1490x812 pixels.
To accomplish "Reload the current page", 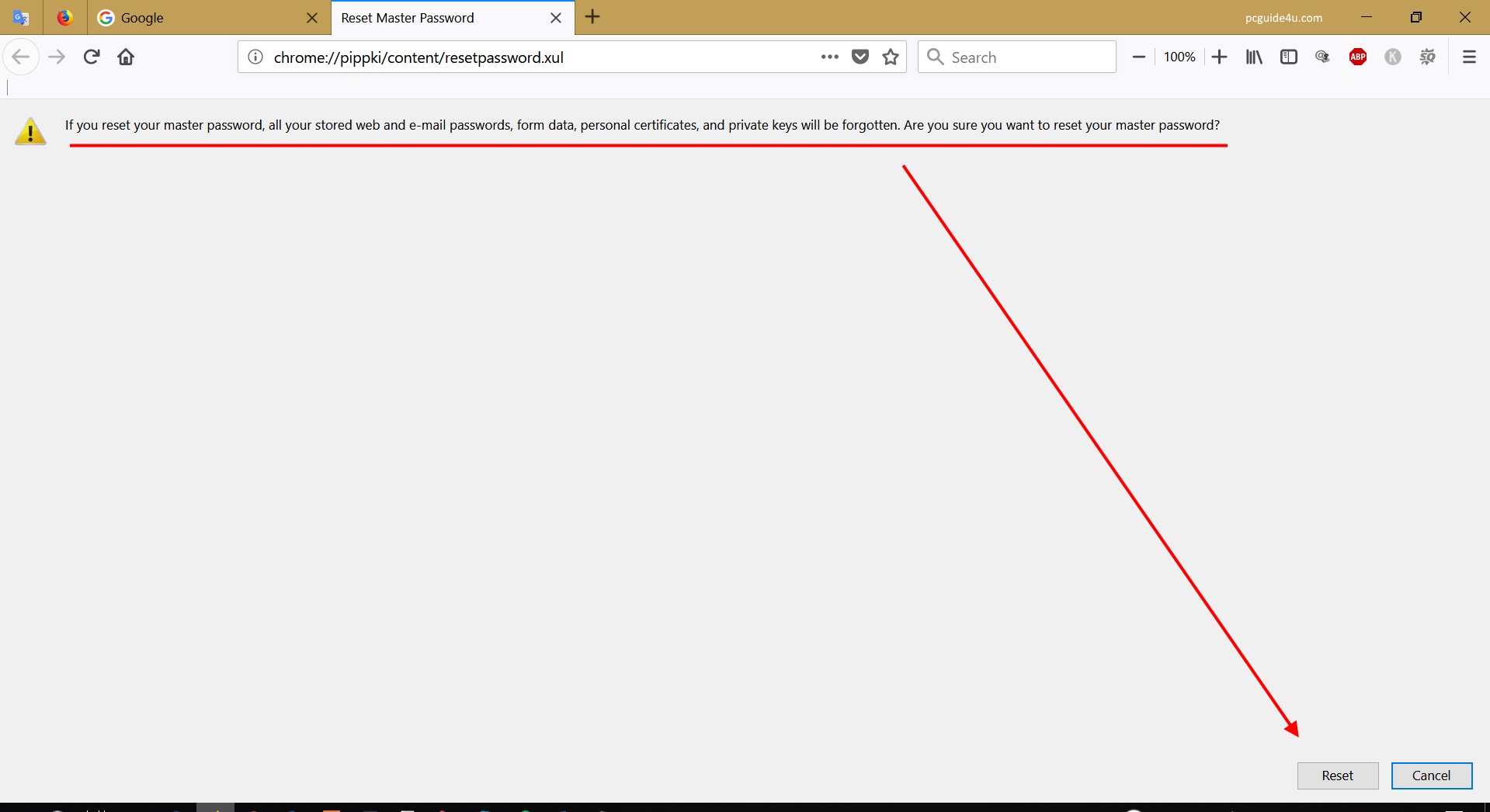I will pyautogui.click(x=92, y=57).
